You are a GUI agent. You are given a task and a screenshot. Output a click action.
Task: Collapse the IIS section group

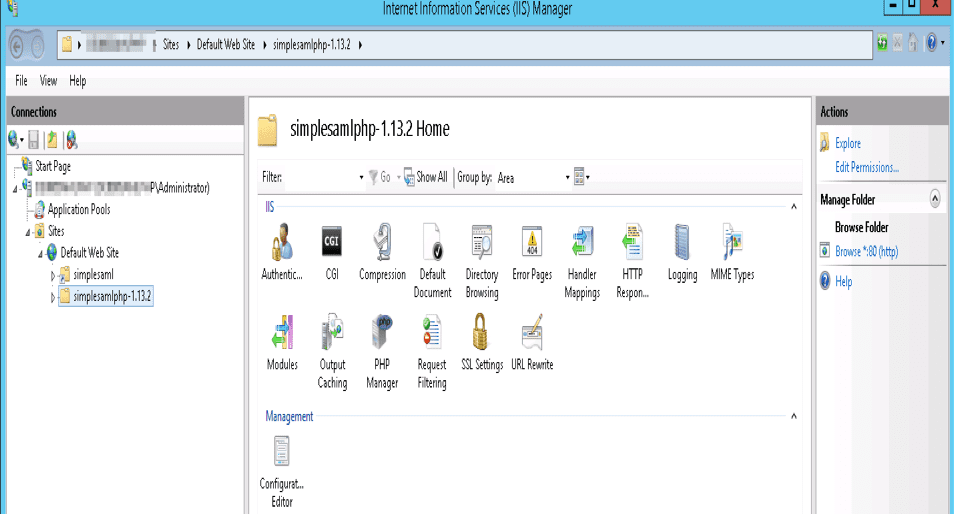[x=794, y=207]
